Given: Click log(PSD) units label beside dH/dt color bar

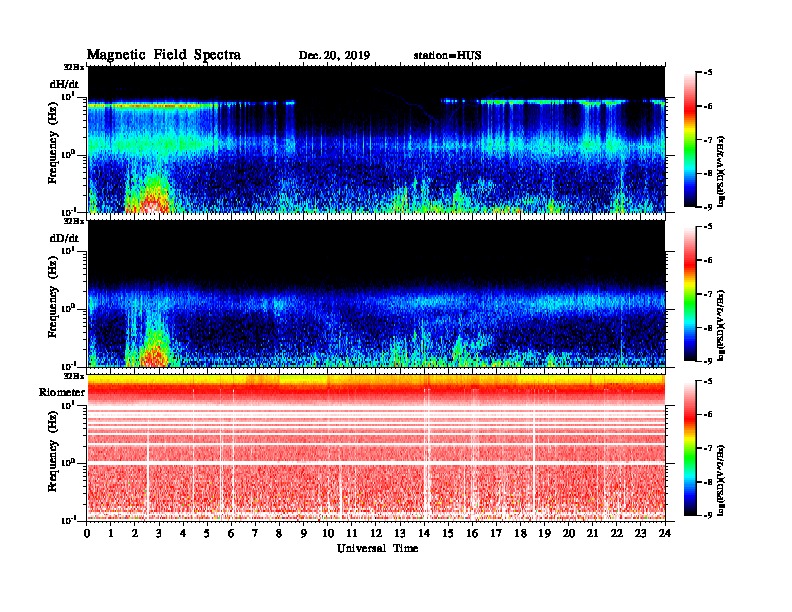Looking at the screenshot, I should 721,171.
